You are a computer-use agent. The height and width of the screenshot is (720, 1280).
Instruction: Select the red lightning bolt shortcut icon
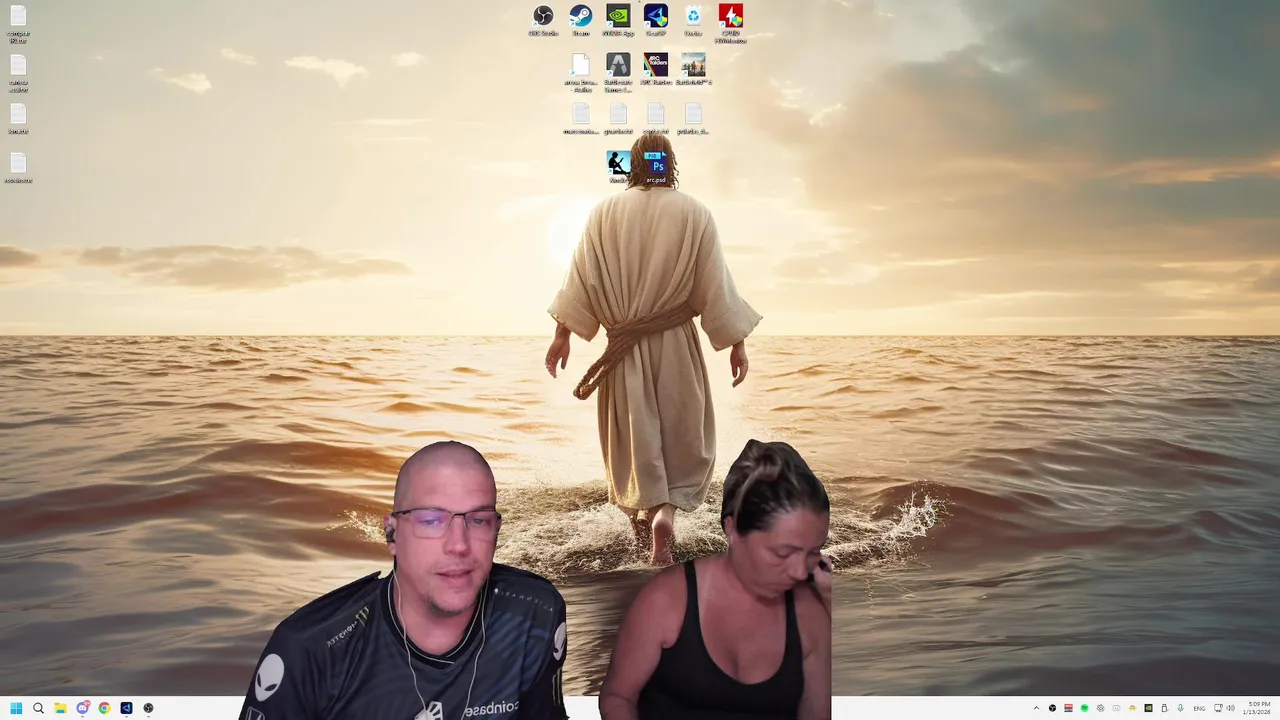pos(731,21)
